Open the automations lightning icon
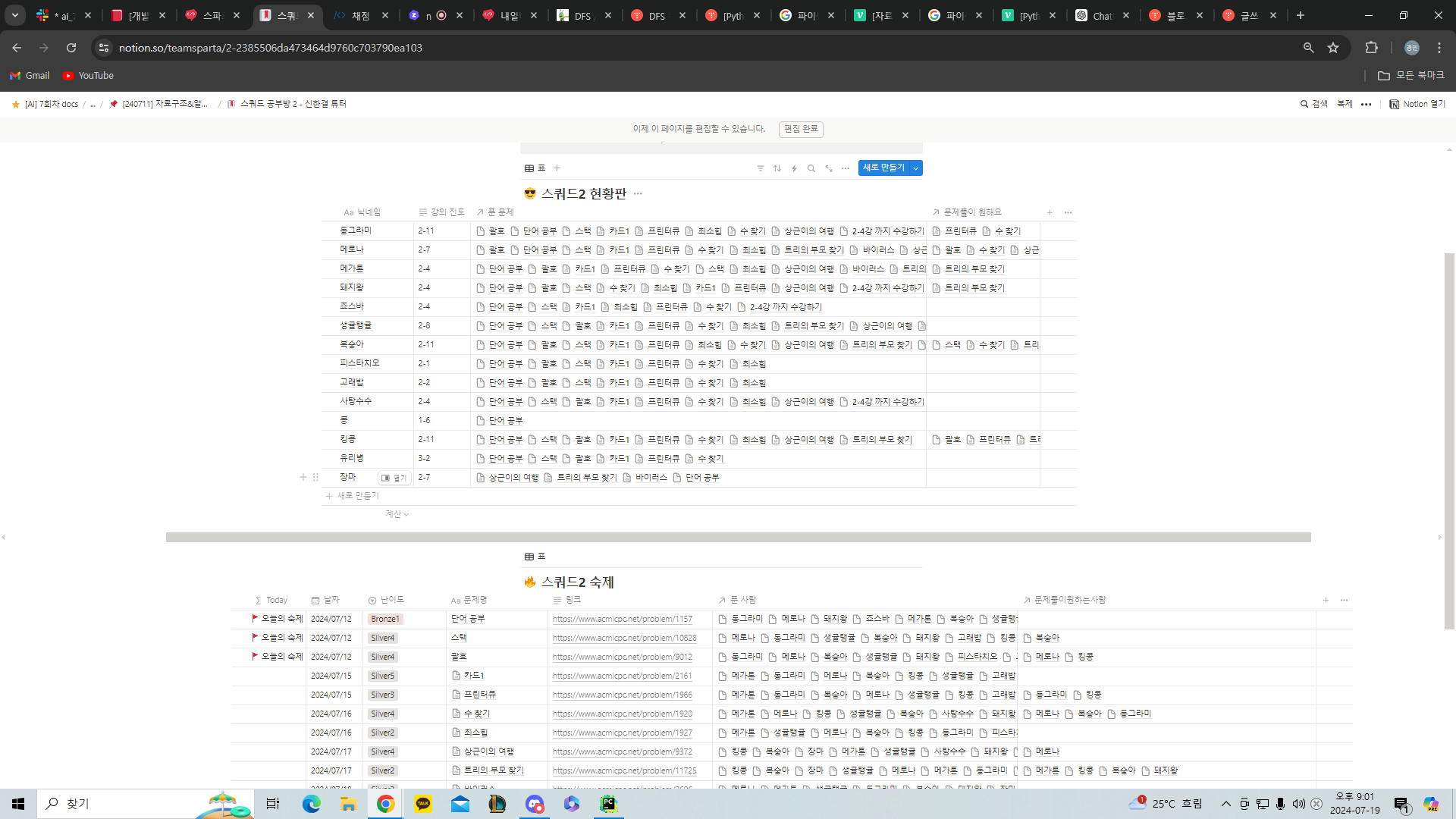 click(x=794, y=168)
